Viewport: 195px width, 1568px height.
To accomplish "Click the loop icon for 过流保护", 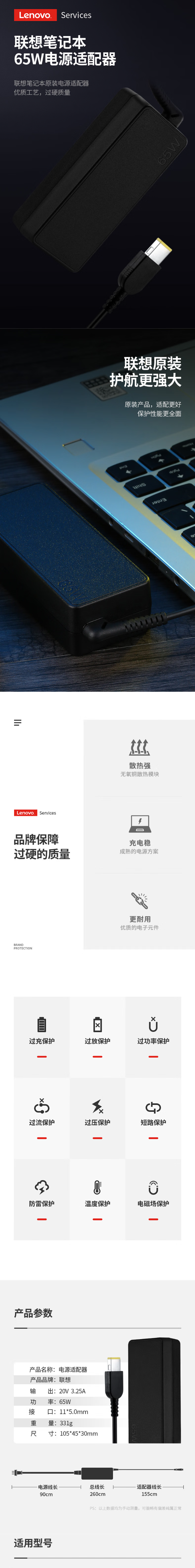I will (42, 1106).
